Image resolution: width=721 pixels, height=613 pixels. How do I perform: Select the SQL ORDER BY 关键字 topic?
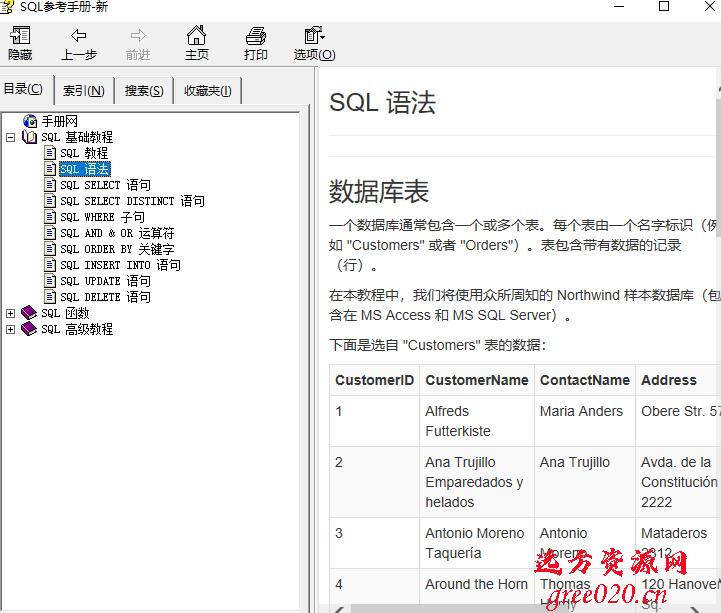pyautogui.click(x=117, y=249)
